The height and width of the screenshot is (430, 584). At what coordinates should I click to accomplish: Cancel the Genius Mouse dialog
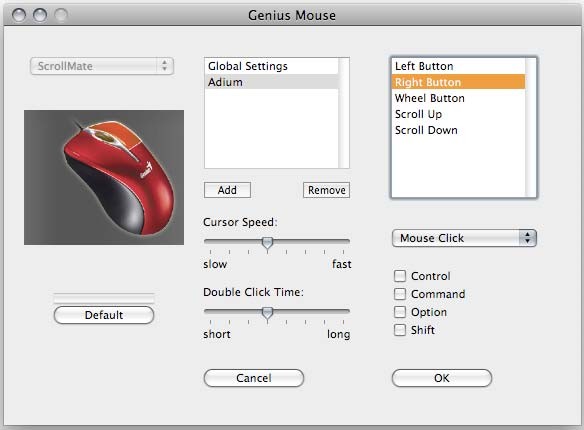(254, 378)
